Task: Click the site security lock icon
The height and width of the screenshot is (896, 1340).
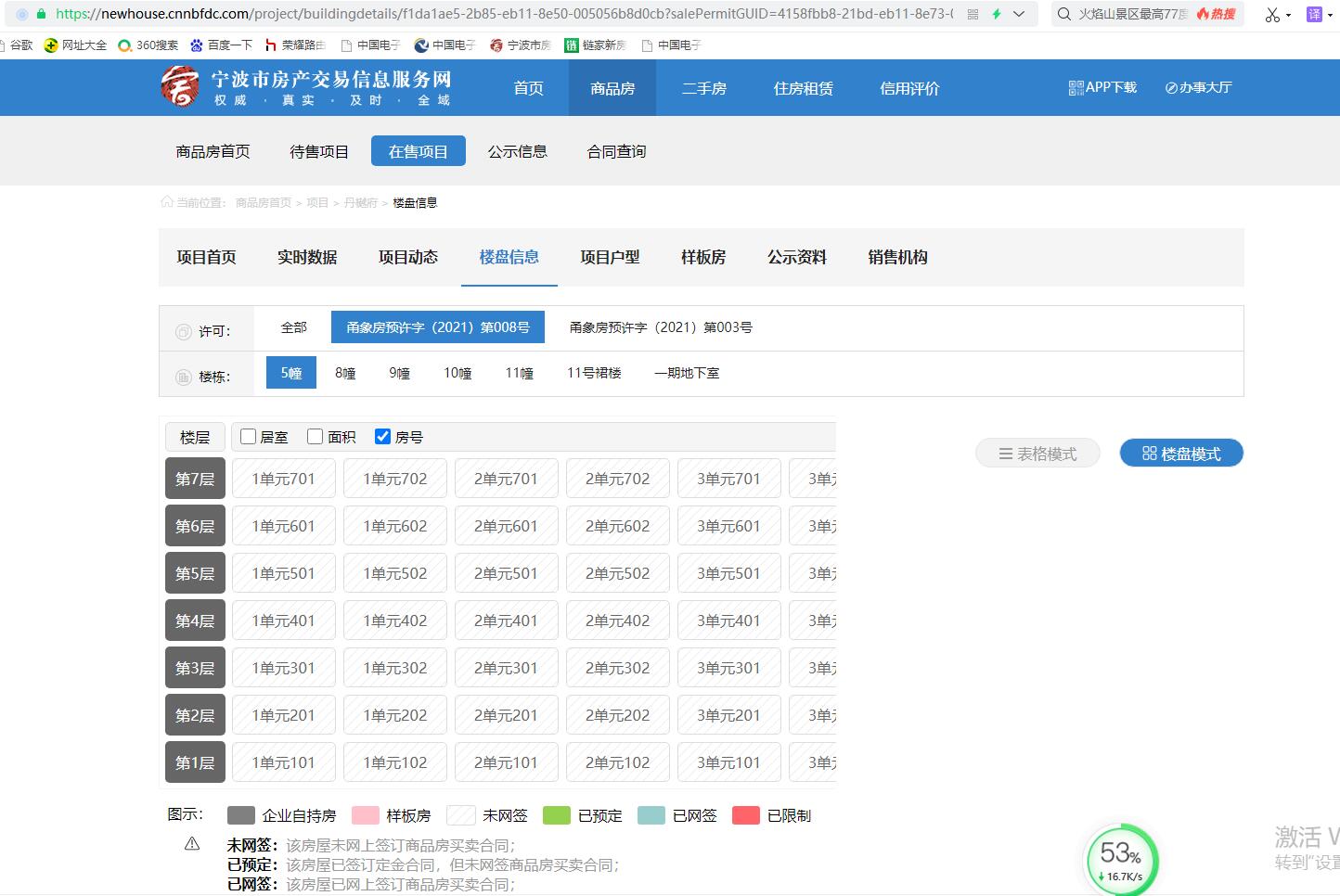Action: [41, 14]
